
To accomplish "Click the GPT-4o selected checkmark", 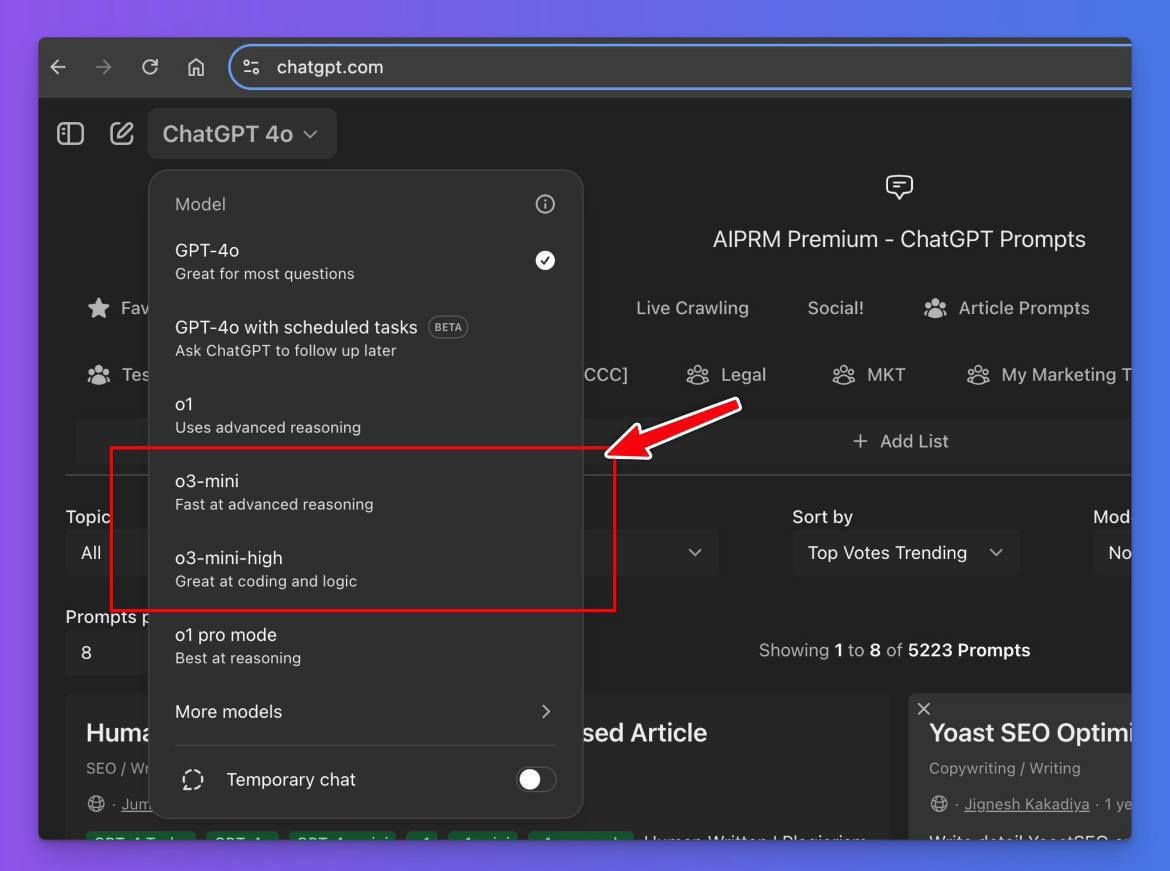I will 545,260.
